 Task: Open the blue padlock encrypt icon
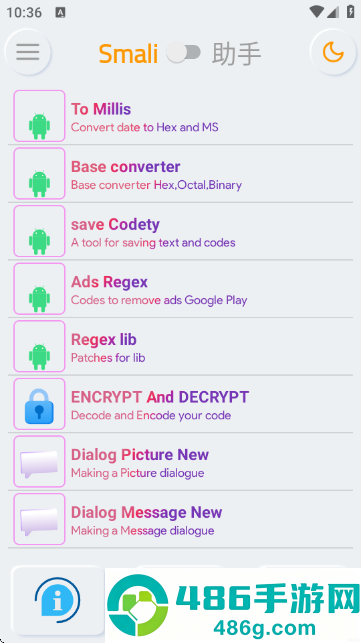(39, 404)
